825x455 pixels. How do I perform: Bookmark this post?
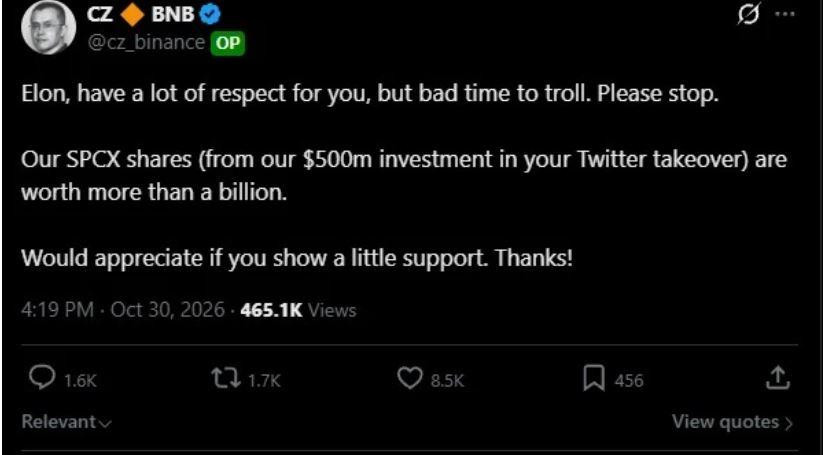click(595, 379)
